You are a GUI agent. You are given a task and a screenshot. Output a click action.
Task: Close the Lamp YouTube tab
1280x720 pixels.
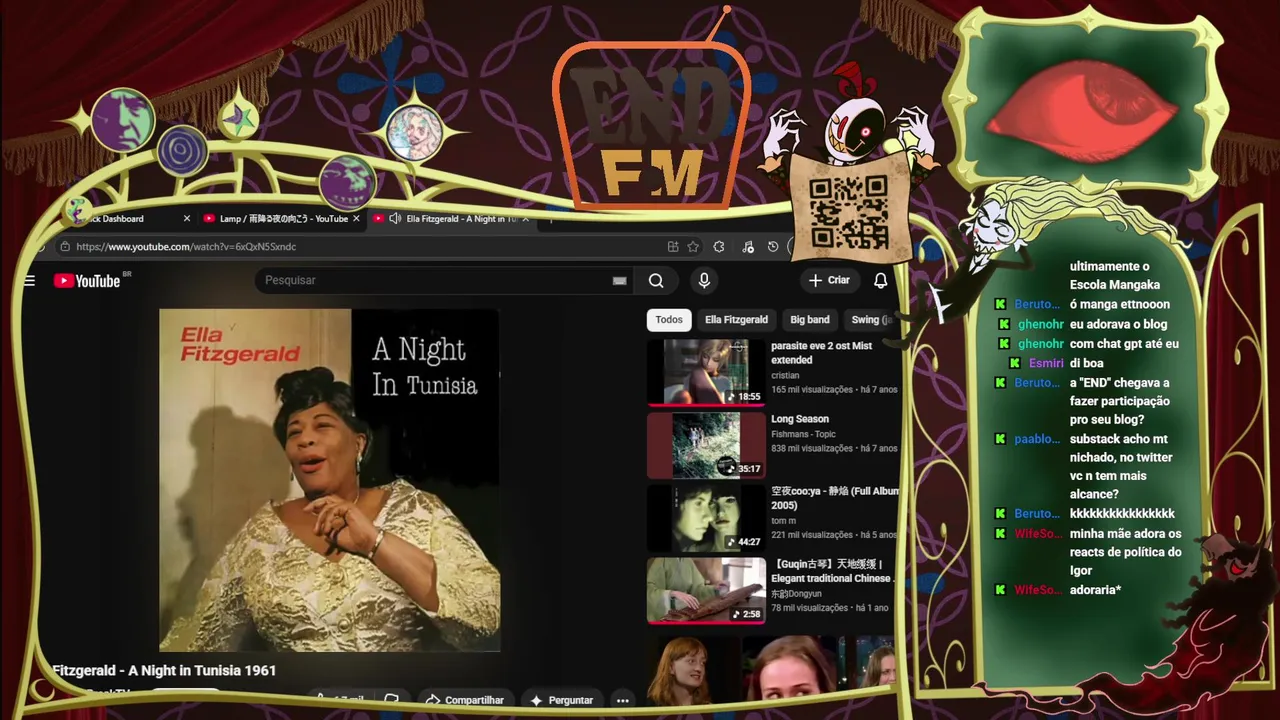point(356,219)
